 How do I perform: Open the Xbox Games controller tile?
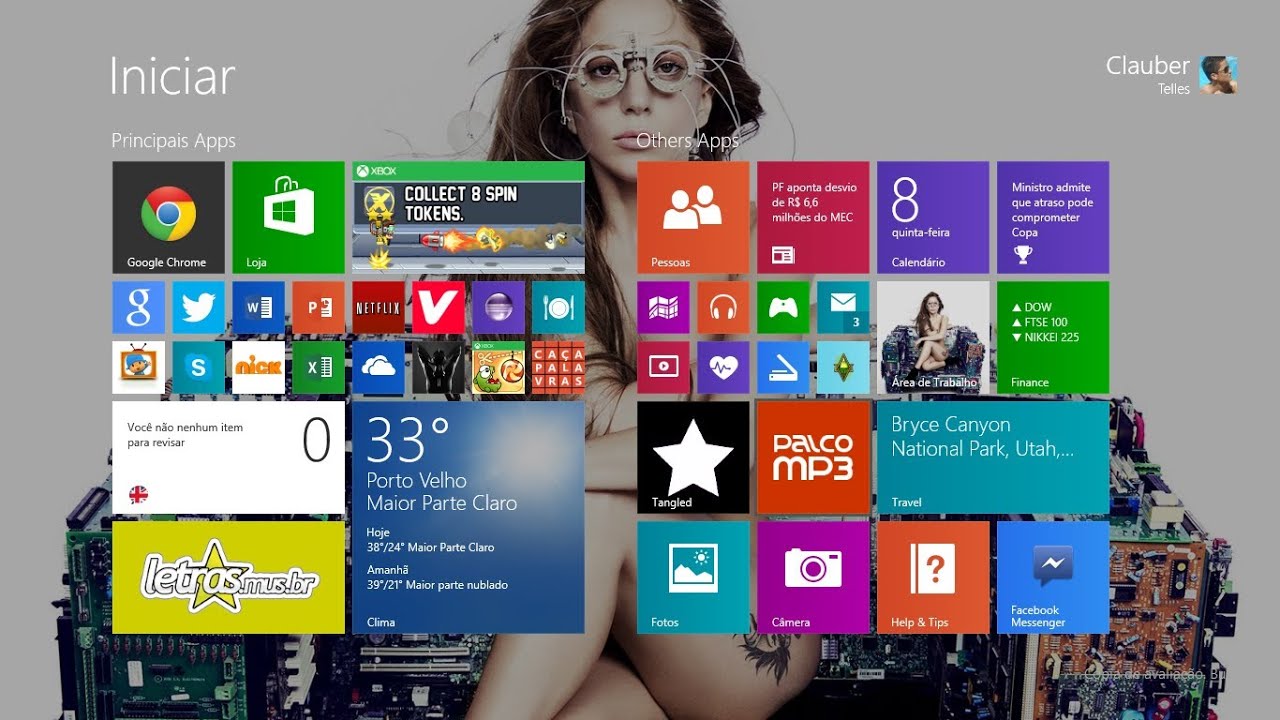(783, 308)
